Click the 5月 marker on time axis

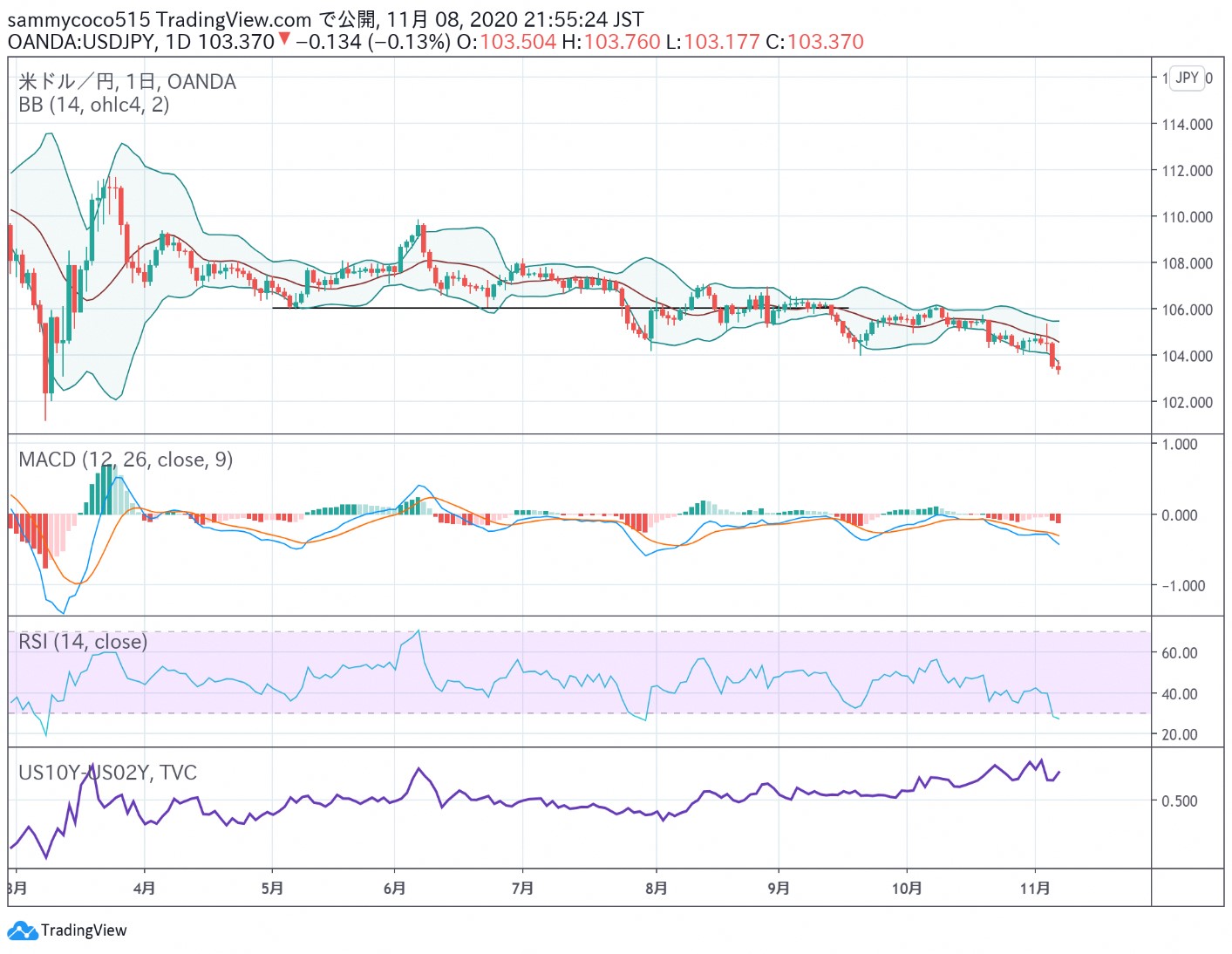tap(272, 888)
